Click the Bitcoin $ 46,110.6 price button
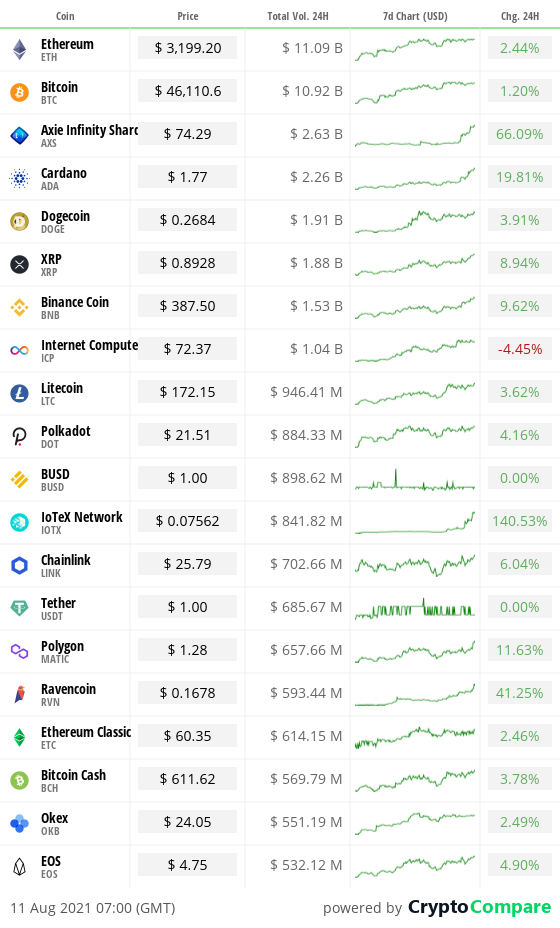The height and width of the screenshot is (928, 560). click(x=188, y=91)
